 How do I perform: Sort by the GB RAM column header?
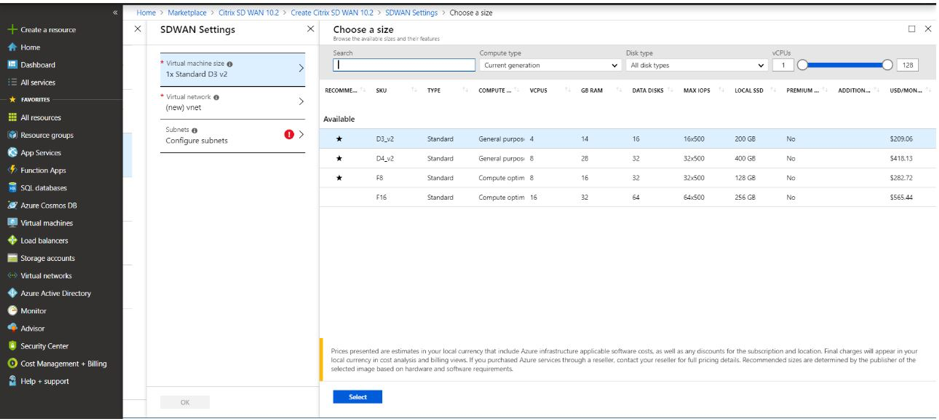pyautogui.click(x=590, y=90)
